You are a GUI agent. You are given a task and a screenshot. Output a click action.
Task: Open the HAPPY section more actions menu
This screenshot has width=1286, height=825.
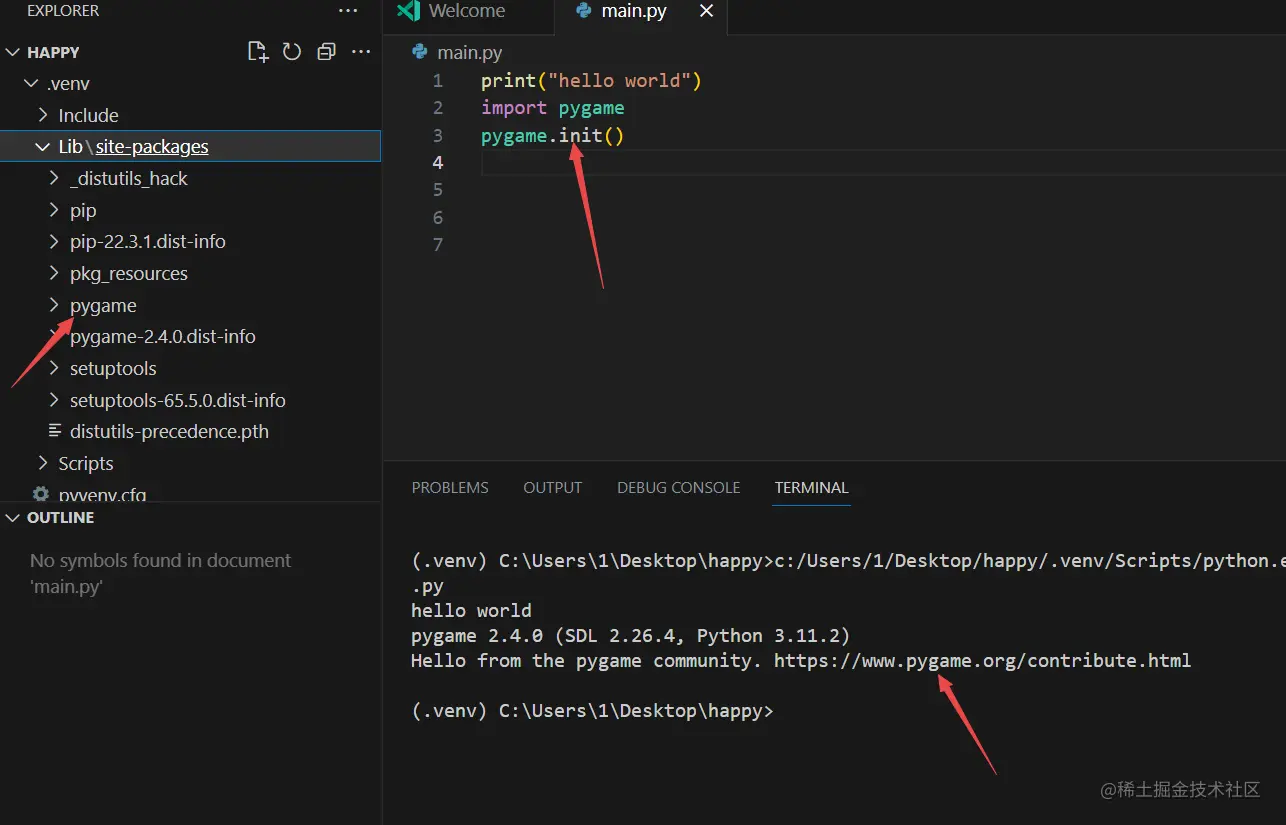pos(362,52)
